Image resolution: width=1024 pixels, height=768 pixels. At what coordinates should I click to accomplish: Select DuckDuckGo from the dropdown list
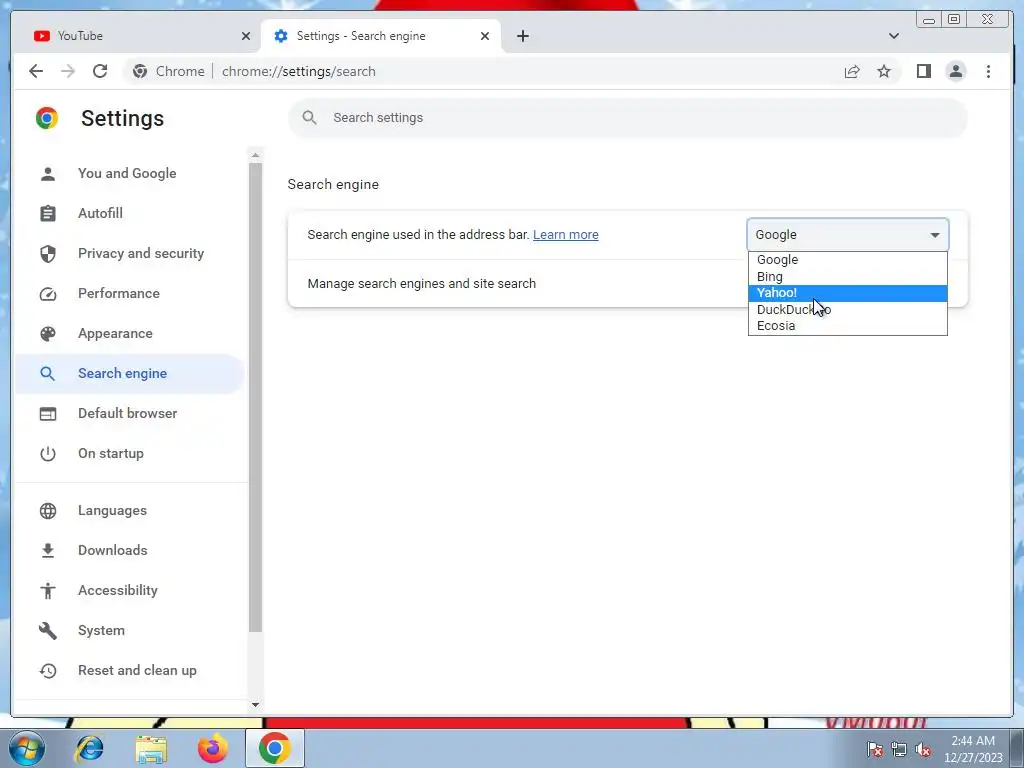(848, 310)
